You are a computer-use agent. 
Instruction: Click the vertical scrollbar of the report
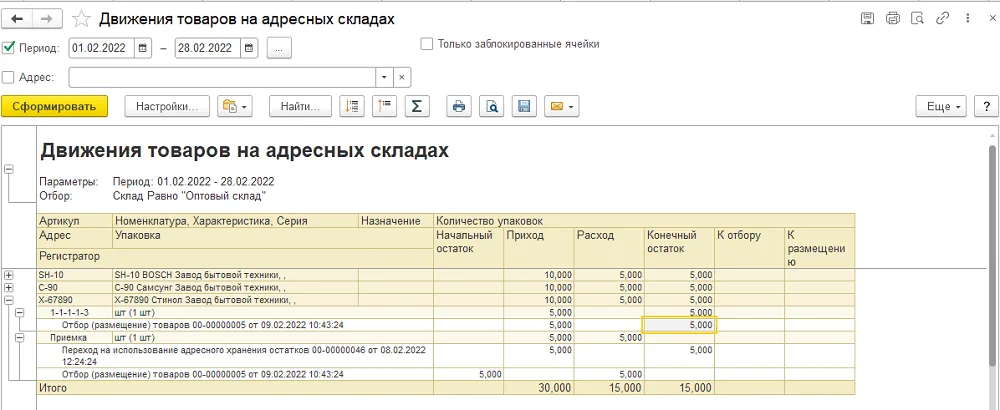(992, 255)
